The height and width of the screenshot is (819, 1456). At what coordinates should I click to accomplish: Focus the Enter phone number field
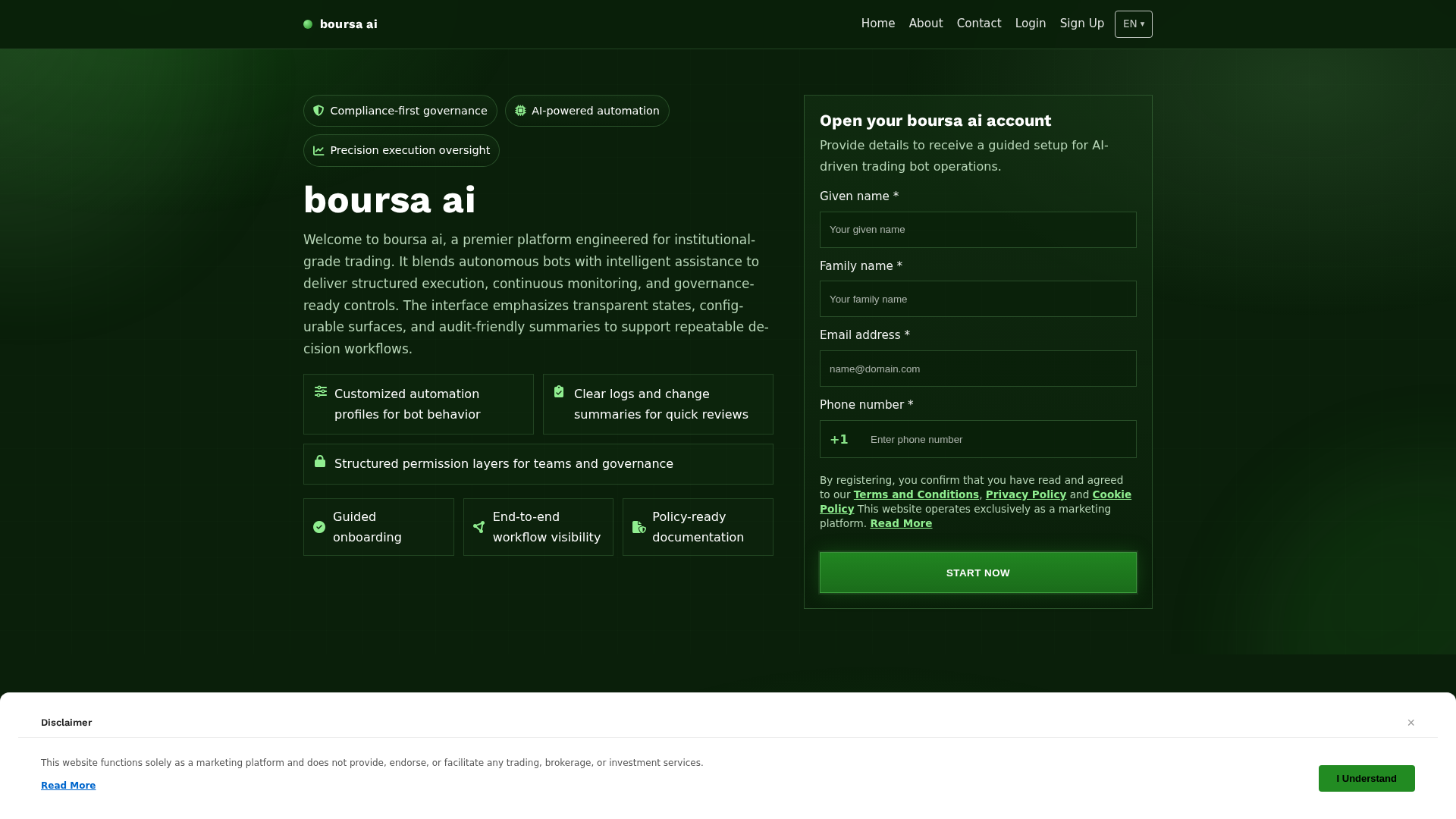999,440
